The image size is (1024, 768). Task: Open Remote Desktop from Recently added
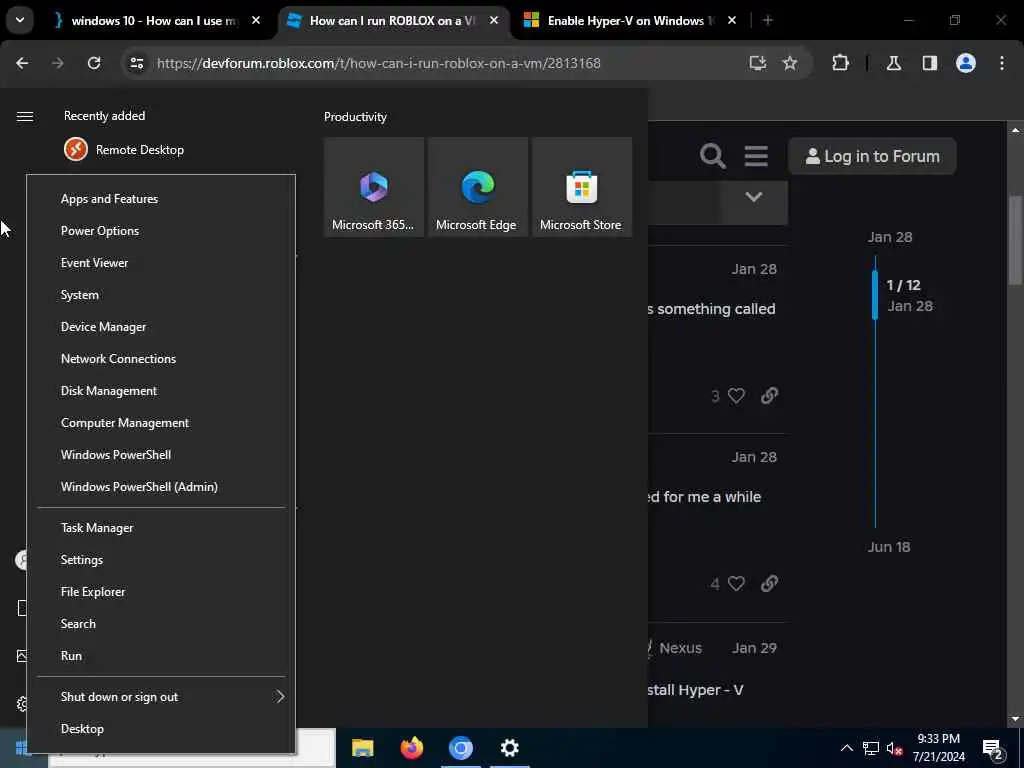click(124, 150)
